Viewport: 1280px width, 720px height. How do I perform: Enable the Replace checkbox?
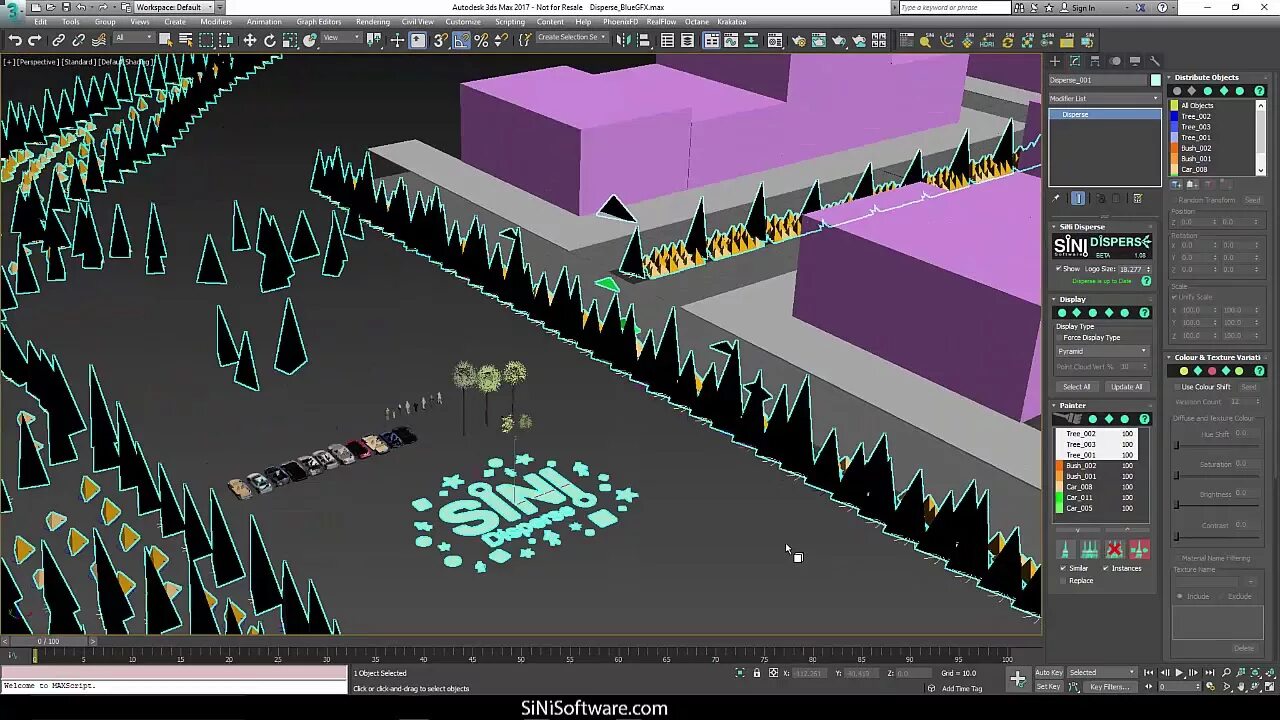pos(1063,580)
